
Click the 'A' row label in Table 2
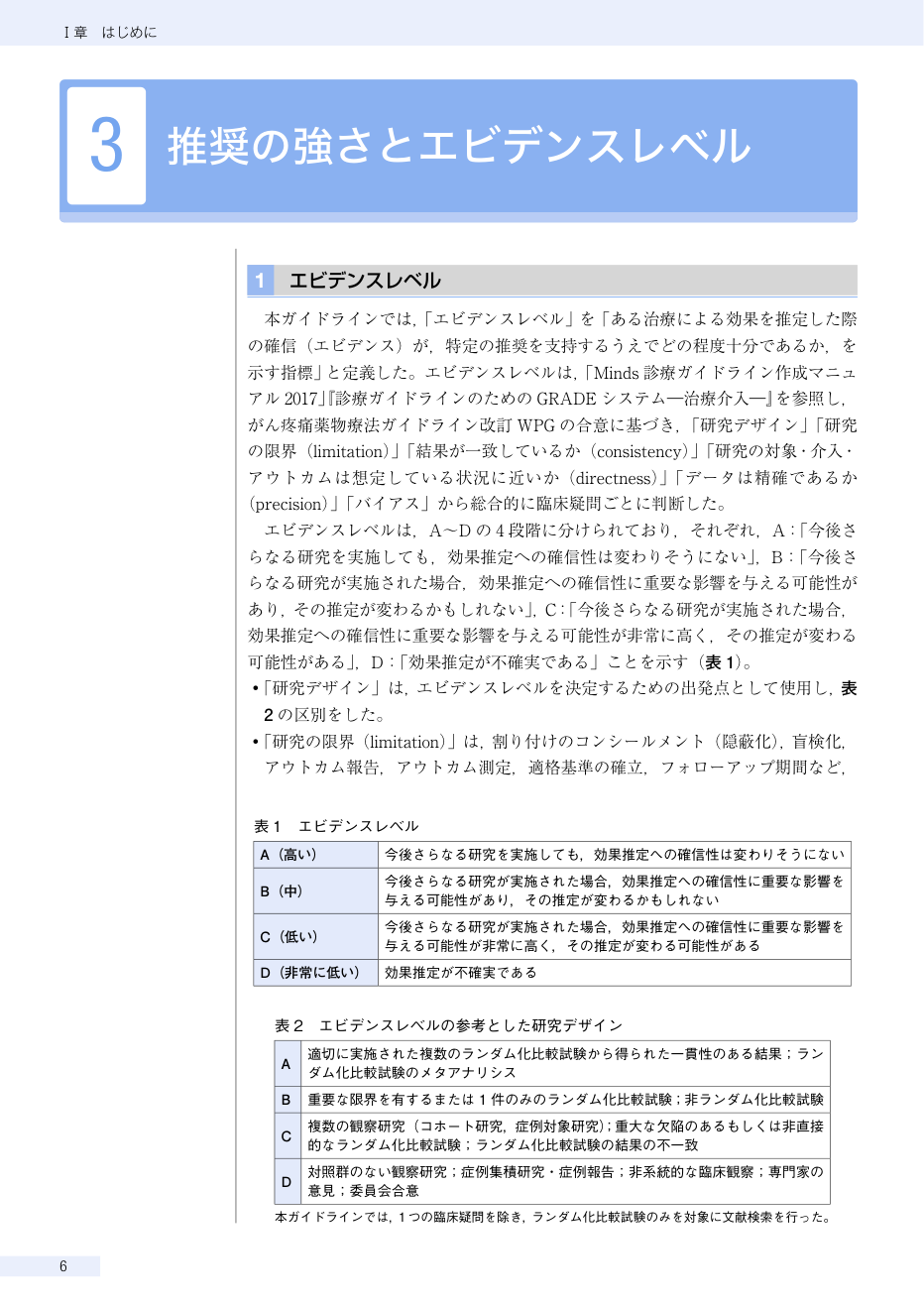(288, 1063)
